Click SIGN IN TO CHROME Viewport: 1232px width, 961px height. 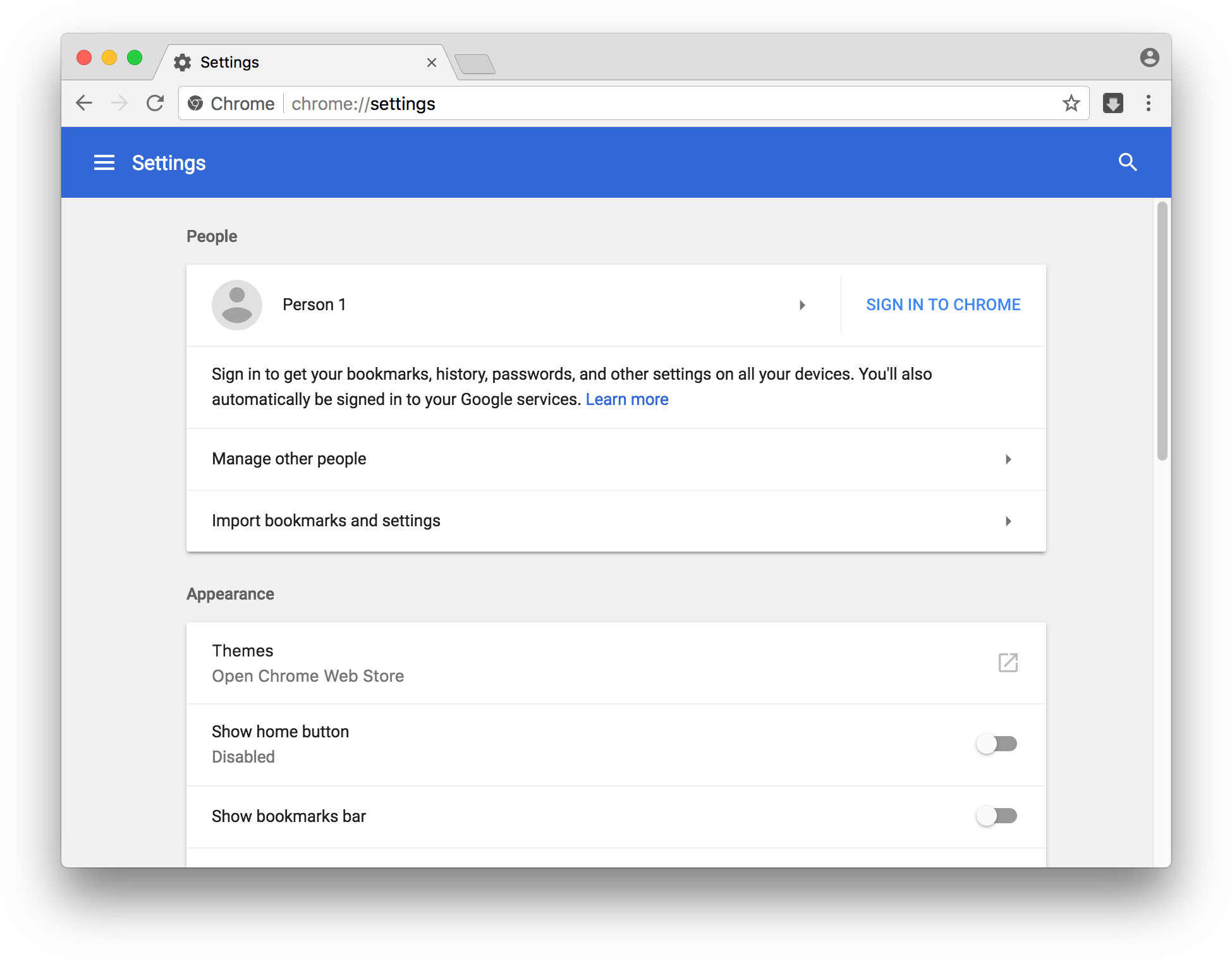point(942,305)
